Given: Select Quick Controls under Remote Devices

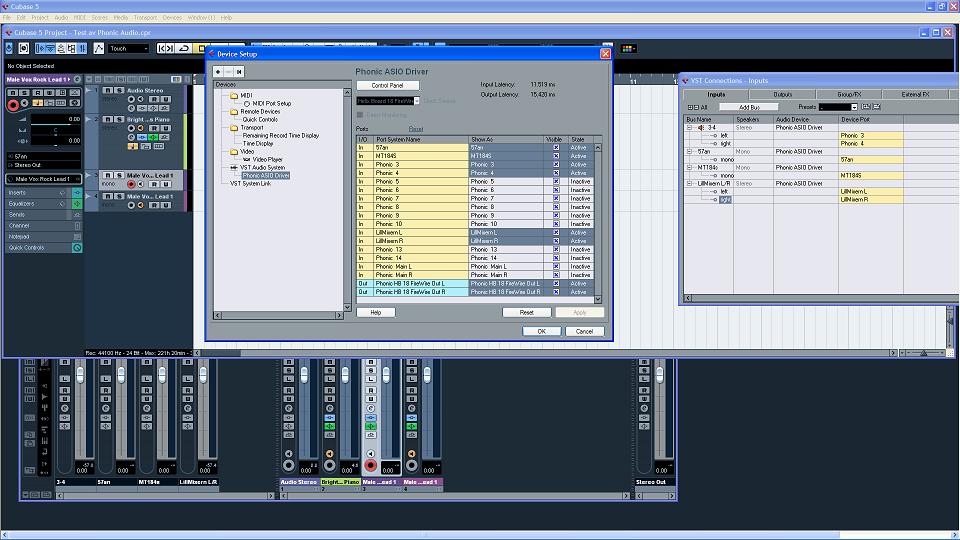Looking at the screenshot, I should pyautogui.click(x=260, y=119).
